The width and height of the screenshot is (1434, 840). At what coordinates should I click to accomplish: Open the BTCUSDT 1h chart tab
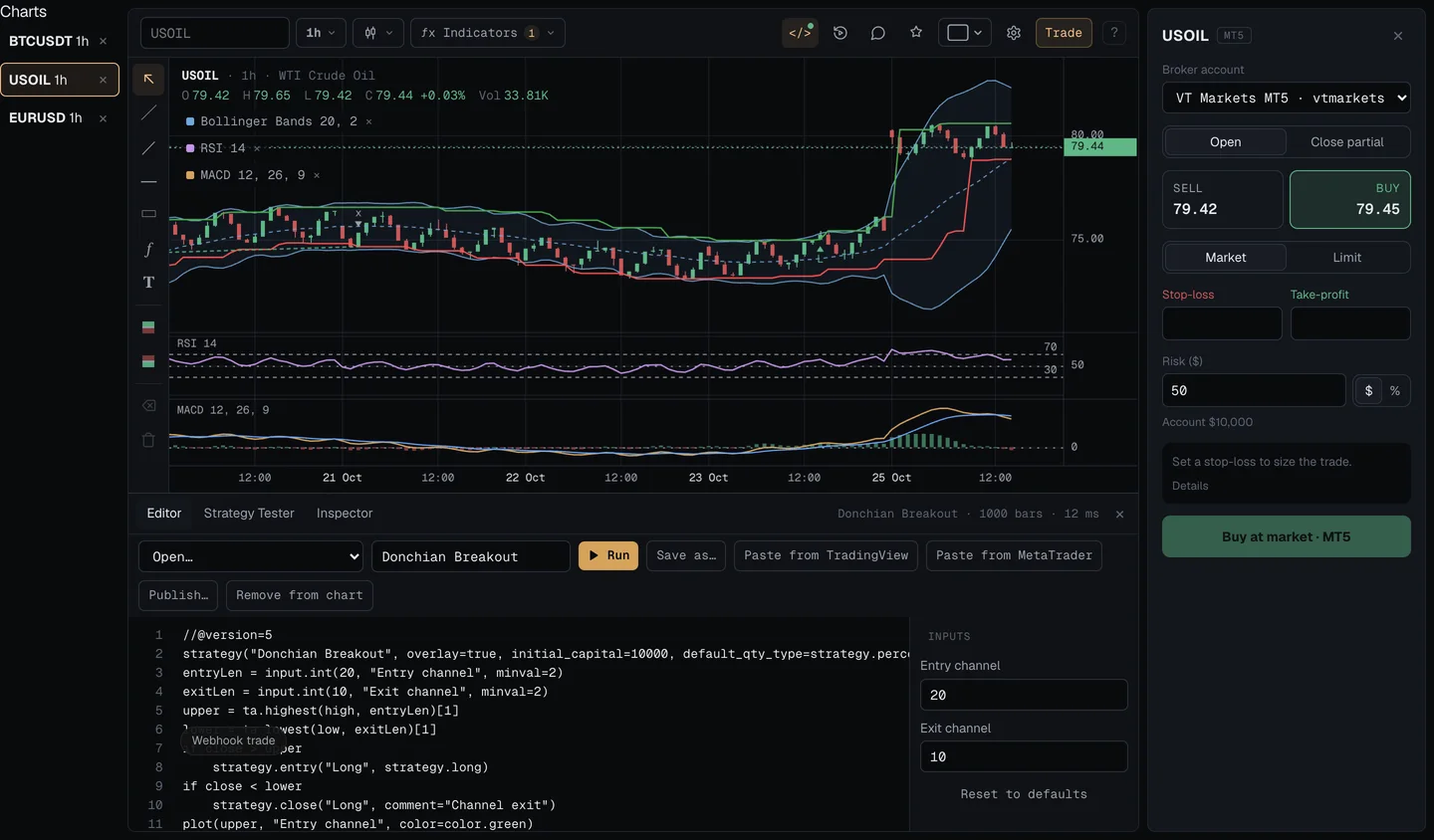[x=49, y=41]
